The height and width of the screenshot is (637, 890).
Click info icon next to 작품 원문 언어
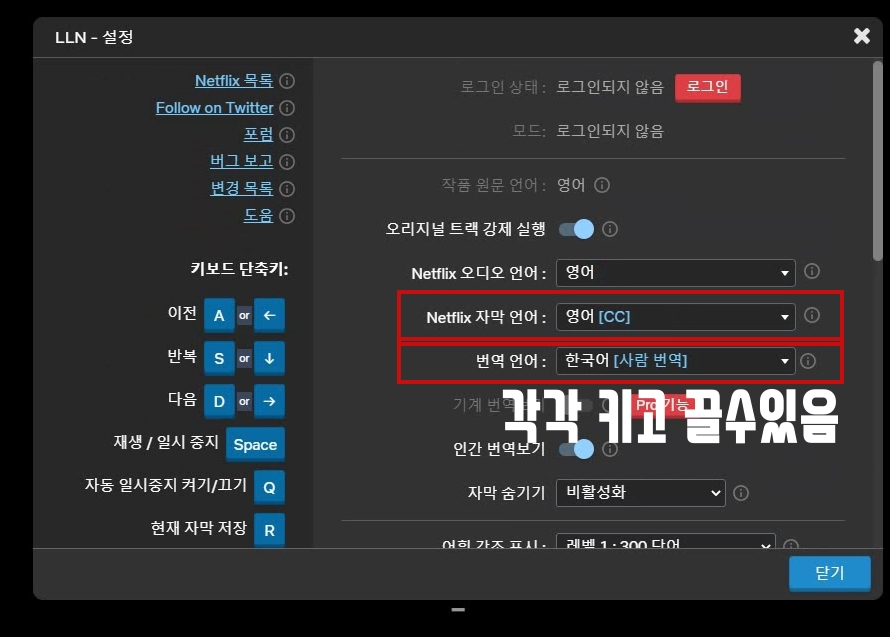pos(602,185)
